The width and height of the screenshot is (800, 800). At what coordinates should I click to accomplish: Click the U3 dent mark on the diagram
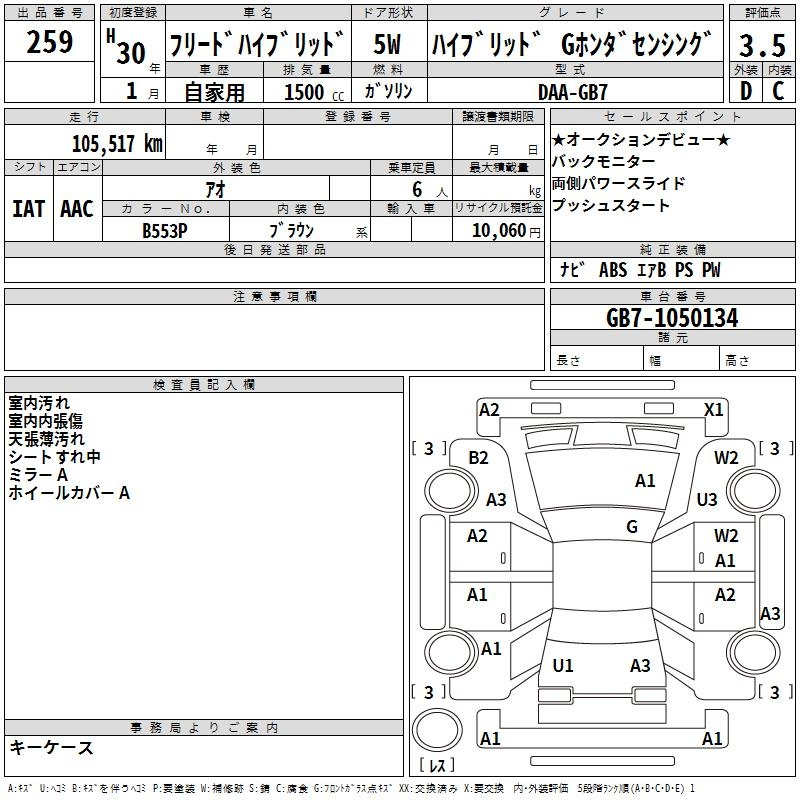(707, 499)
